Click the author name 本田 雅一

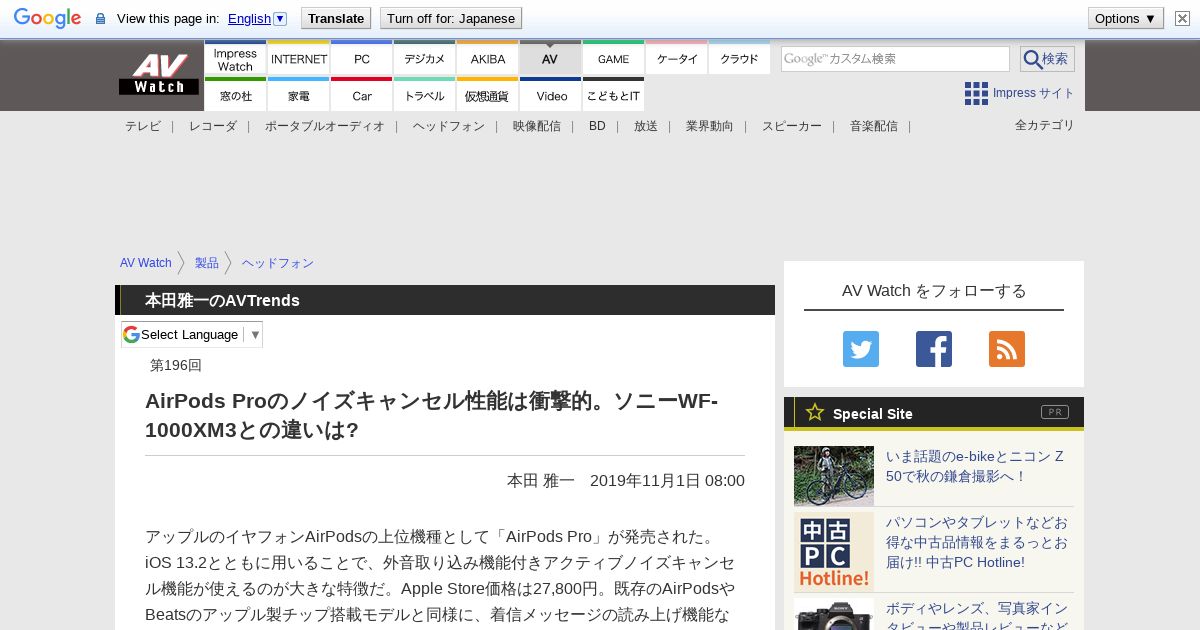coord(541,480)
